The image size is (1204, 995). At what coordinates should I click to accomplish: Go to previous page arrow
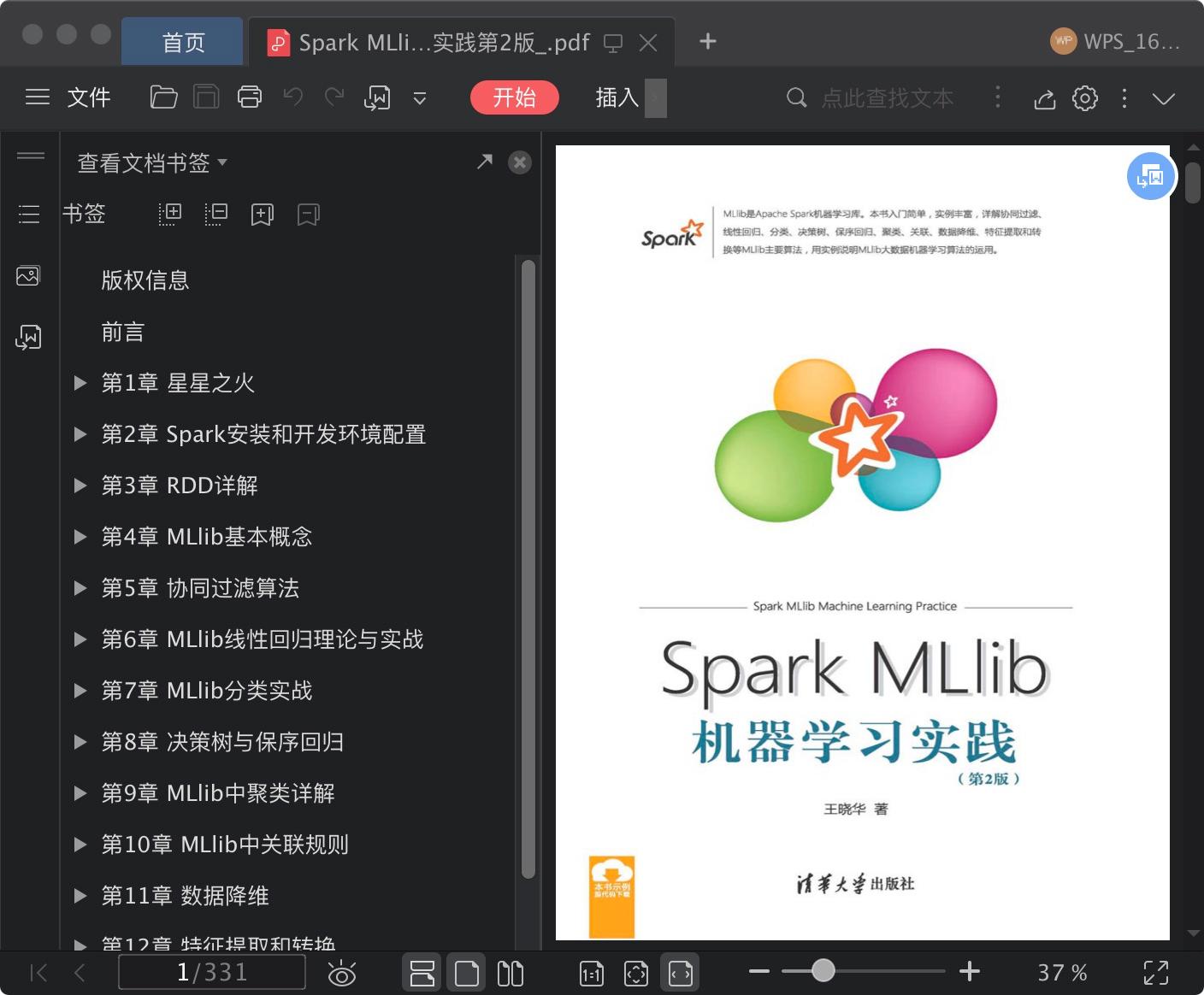click(80, 973)
